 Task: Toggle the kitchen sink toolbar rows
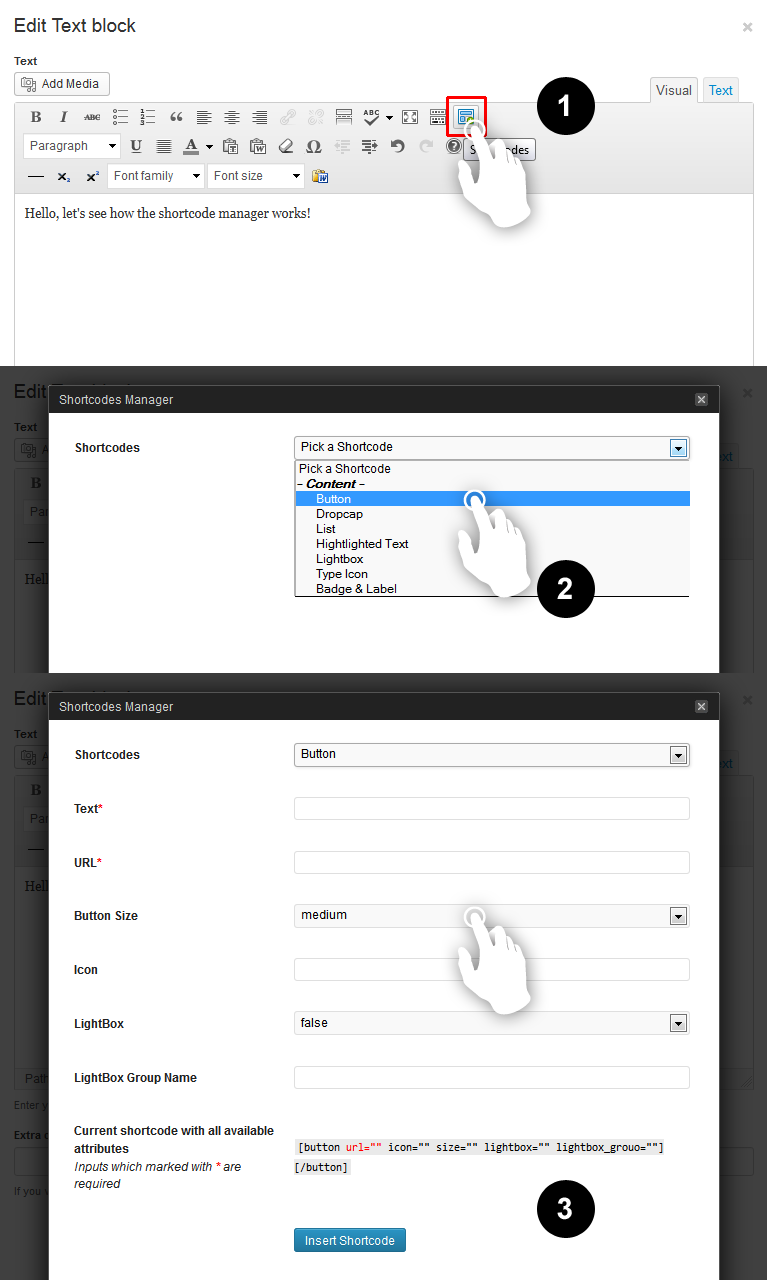[438, 117]
